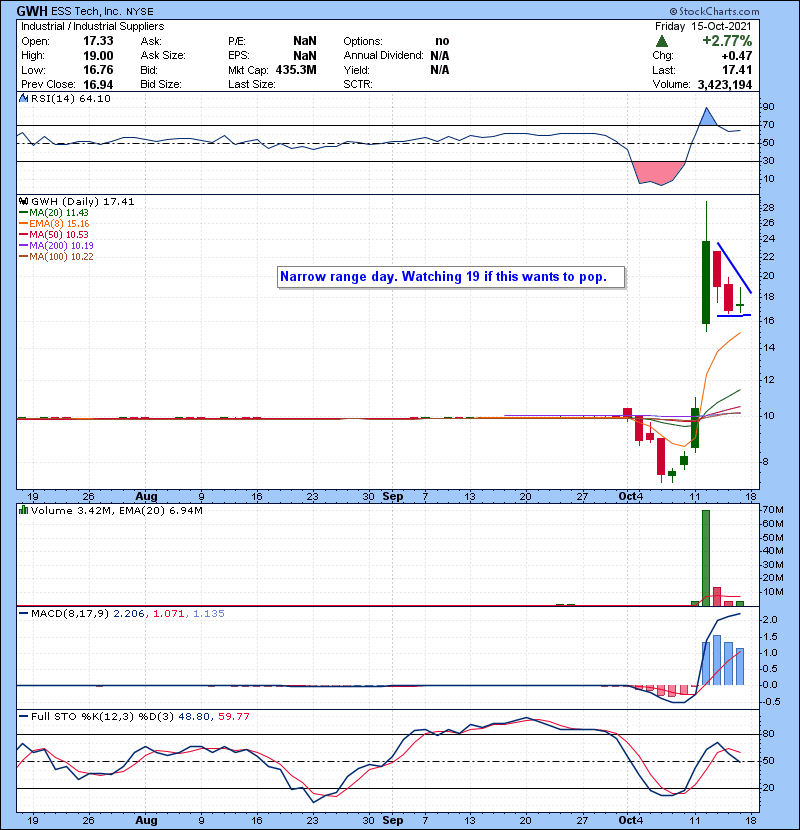Viewport: 800px width, 830px height.
Task: Click the High value 19.00
Action: (98, 56)
